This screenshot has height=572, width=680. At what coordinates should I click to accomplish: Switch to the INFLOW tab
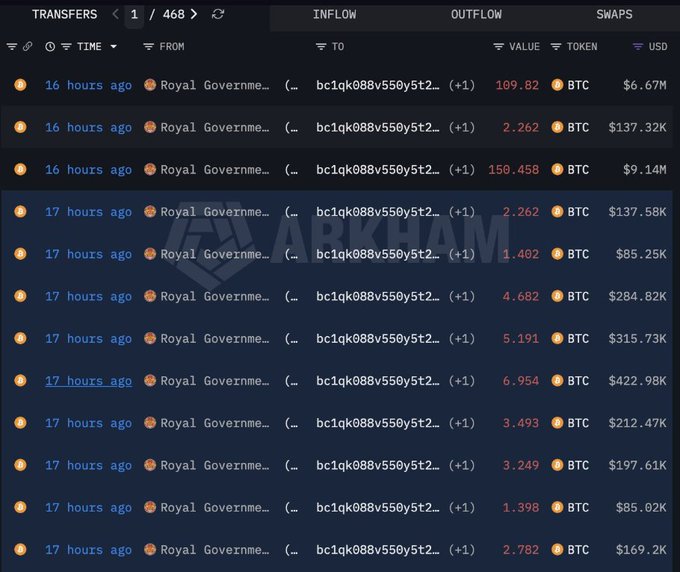coord(334,15)
